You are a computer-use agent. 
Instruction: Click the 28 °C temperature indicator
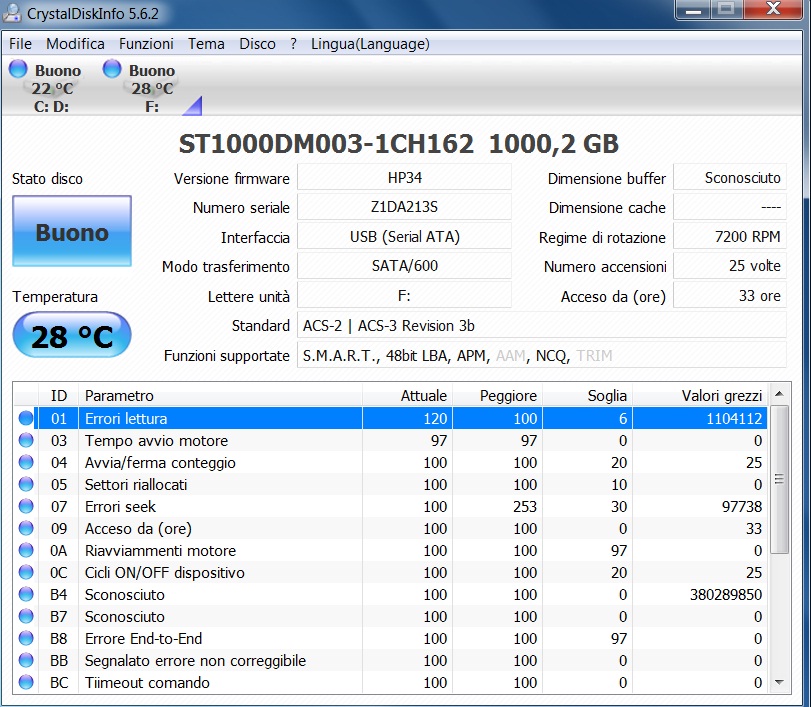coord(72,335)
